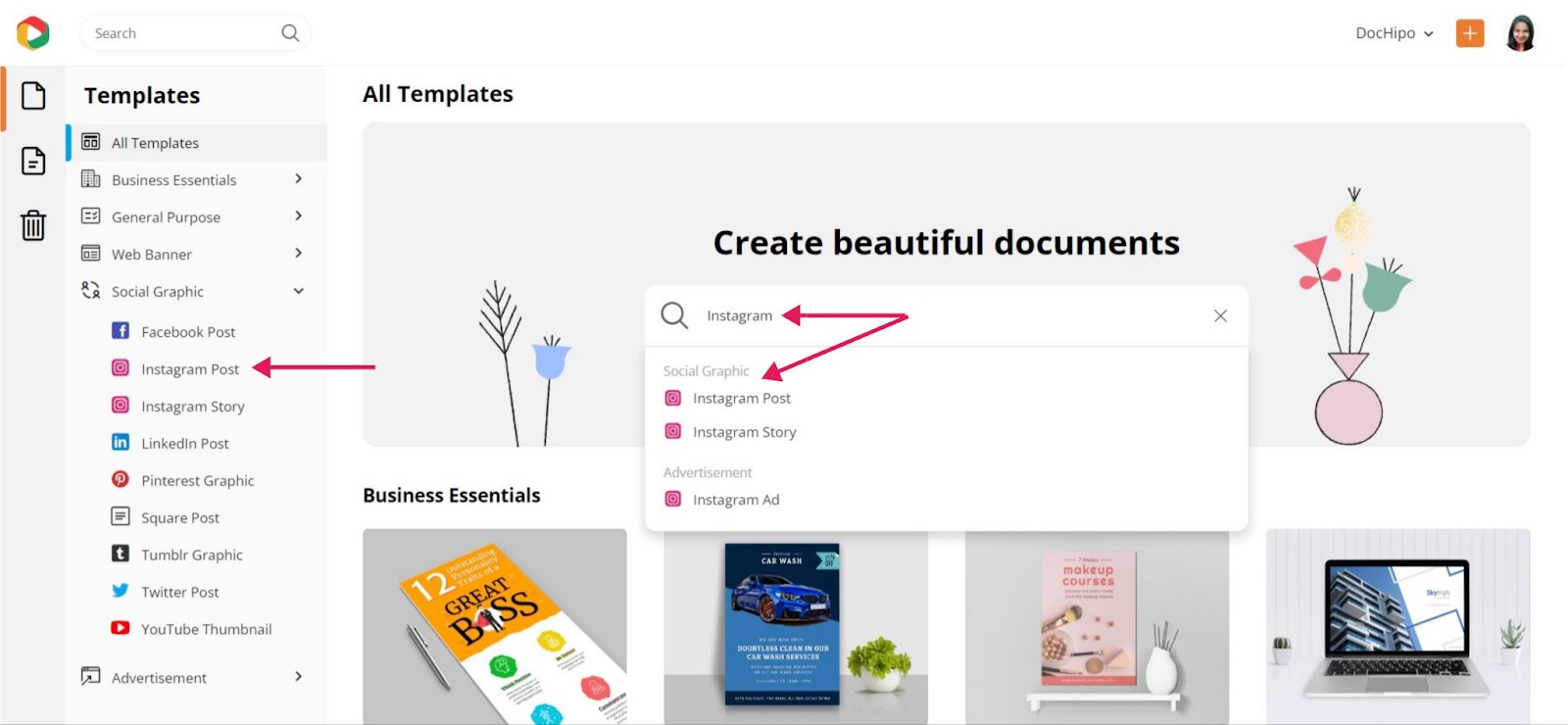Click Instagram icon beside Instagram Ad suggestion
Image resolution: width=1568 pixels, height=725 pixels.
[x=673, y=500]
